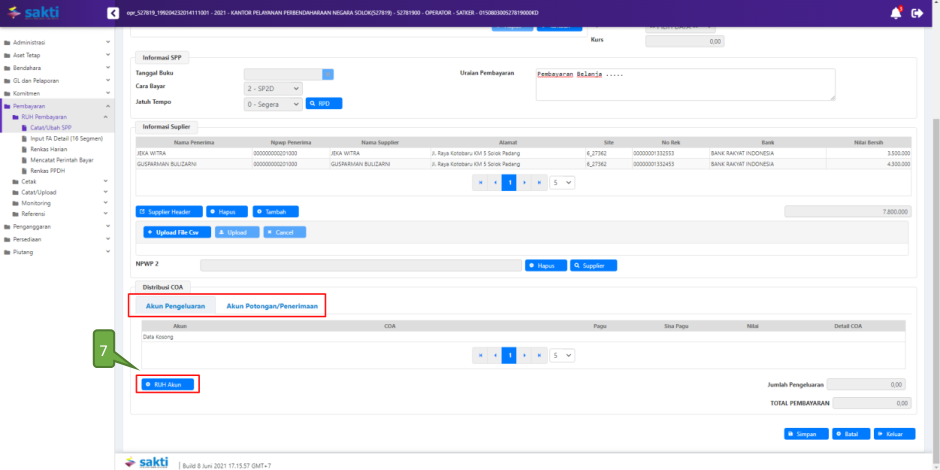The width and height of the screenshot is (940, 470).
Task: Open the Jatuh Tempo dropdown
Action: point(273,103)
